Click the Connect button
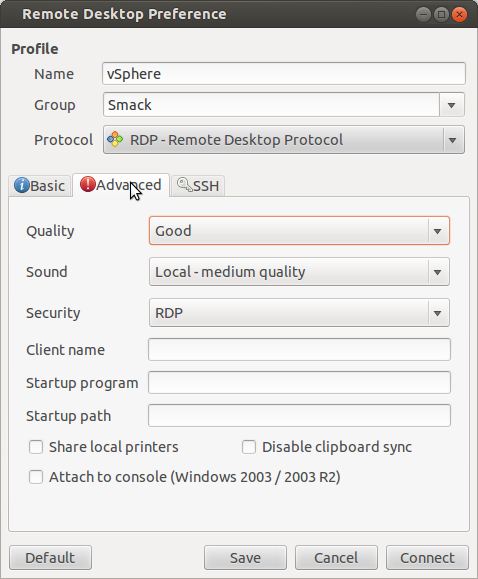 pyautogui.click(x=427, y=558)
